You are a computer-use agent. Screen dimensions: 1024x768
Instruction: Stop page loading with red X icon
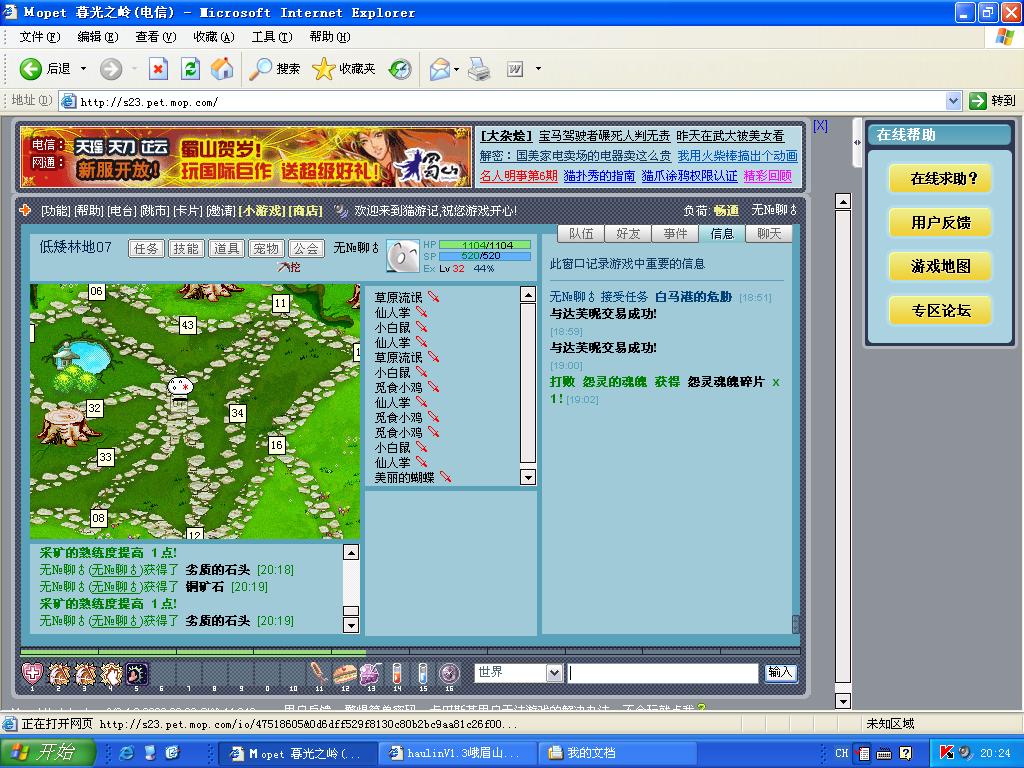[158, 69]
